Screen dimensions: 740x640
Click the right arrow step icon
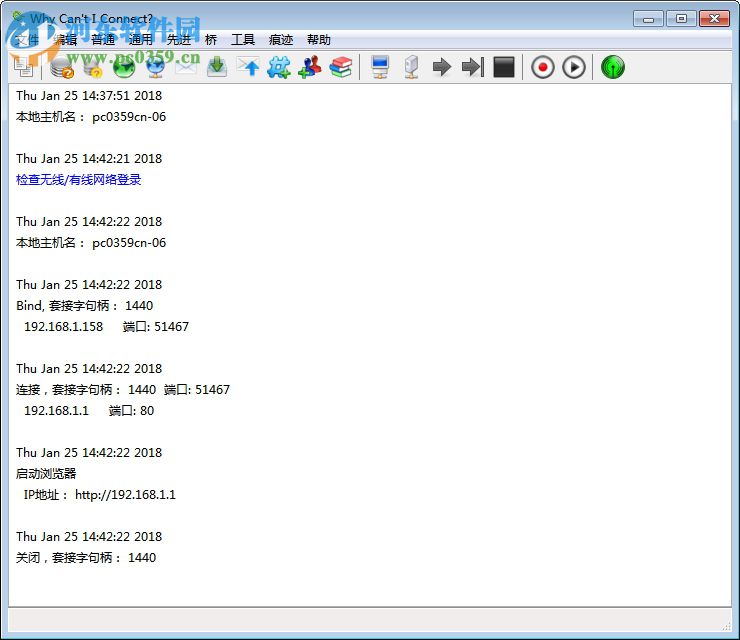(x=442, y=67)
